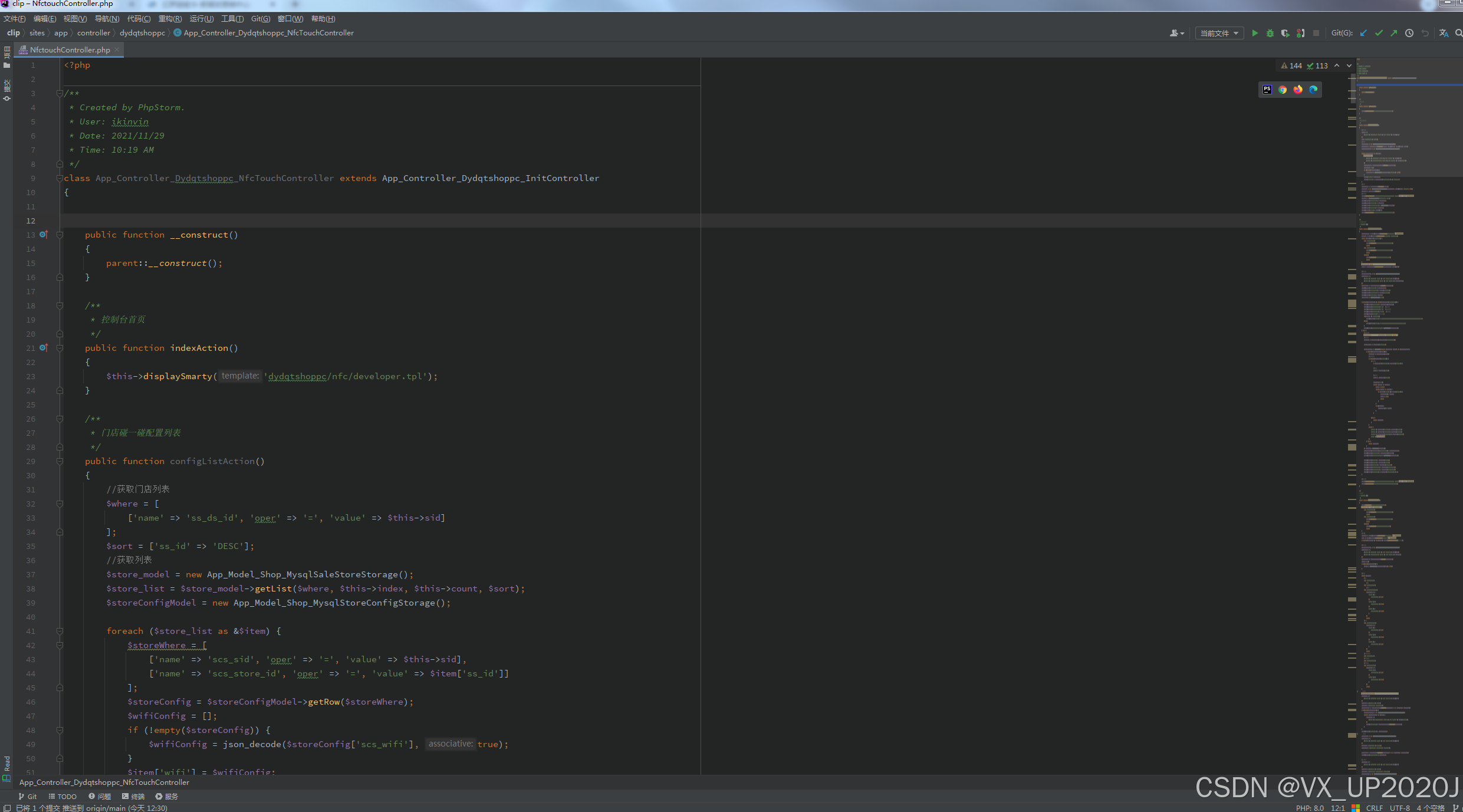
Task: Toggle override marker on line 13
Action: coord(43,235)
